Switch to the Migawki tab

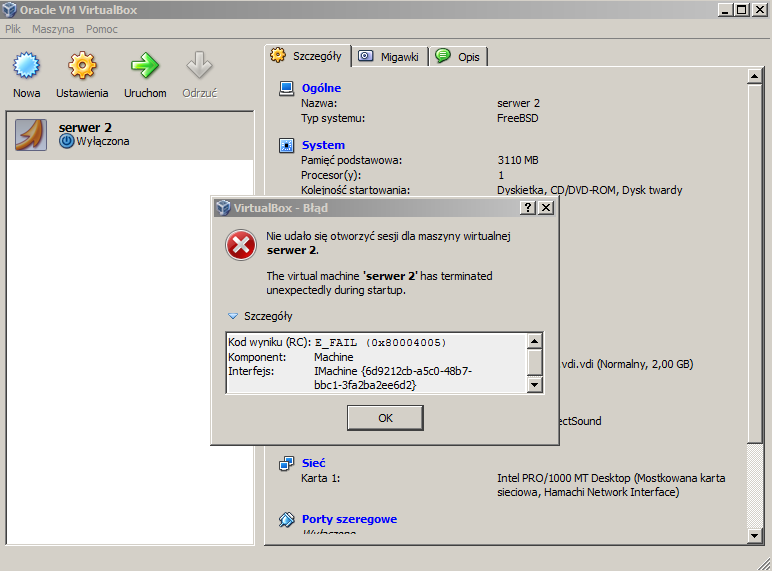pos(390,57)
